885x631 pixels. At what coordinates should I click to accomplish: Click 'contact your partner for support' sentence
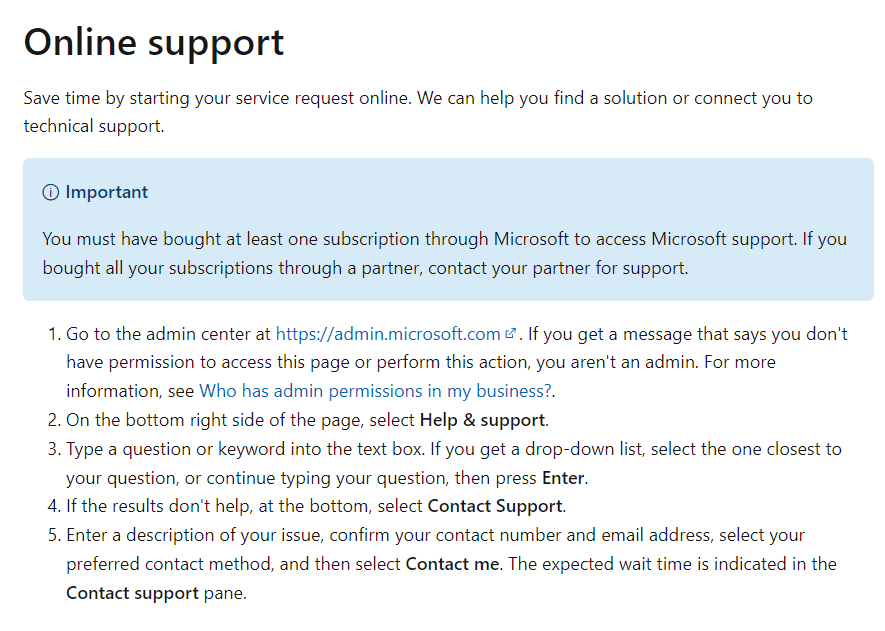point(558,268)
